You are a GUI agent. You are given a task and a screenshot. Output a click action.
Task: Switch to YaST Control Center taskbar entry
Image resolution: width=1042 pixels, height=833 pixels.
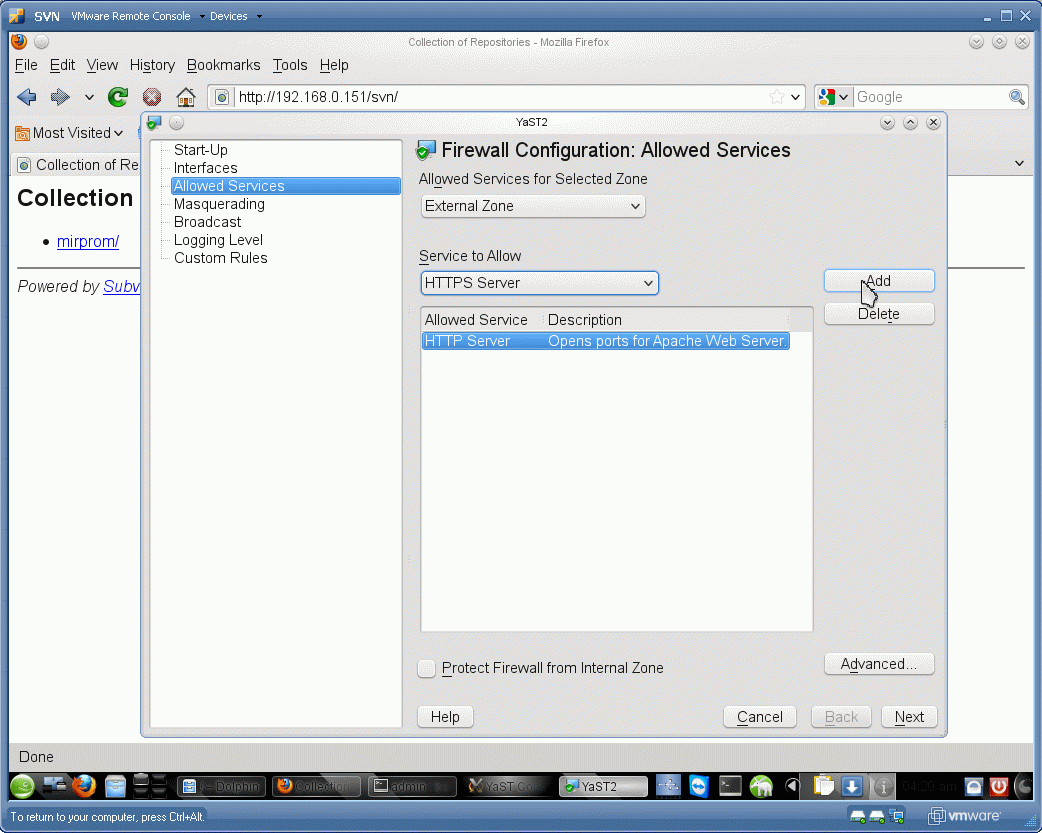pos(508,786)
